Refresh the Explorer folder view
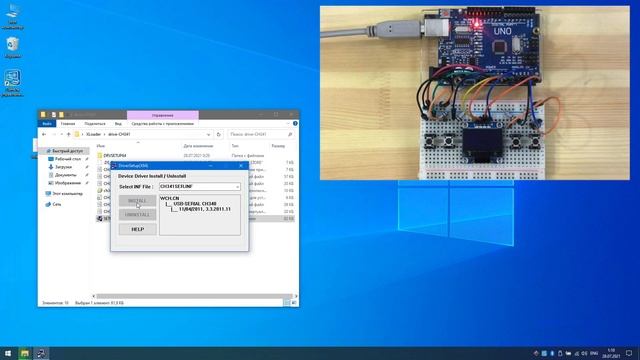This screenshot has width=640, height=360. pos(219,134)
